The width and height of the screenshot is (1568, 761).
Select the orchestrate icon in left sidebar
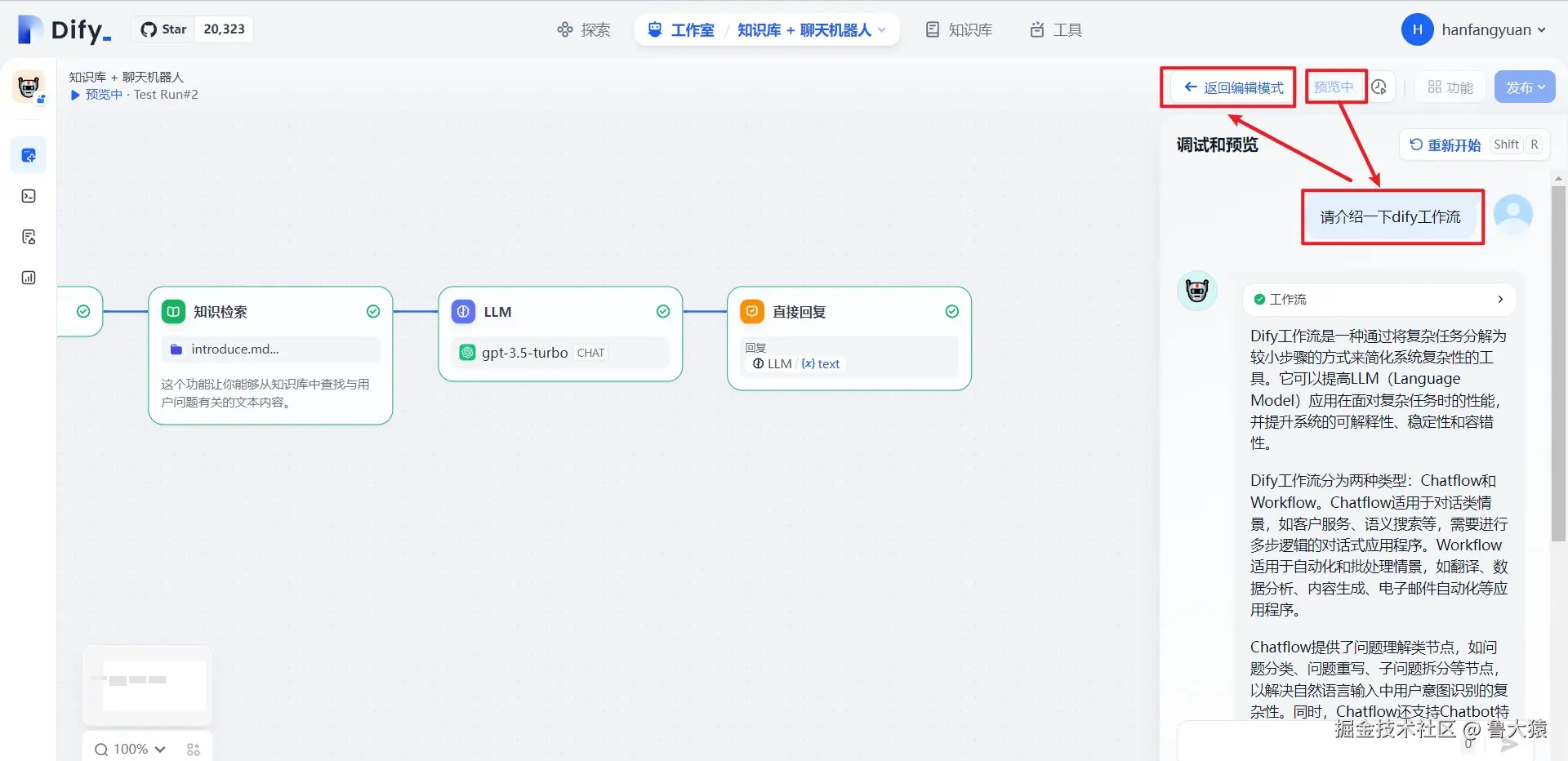tap(29, 155)
